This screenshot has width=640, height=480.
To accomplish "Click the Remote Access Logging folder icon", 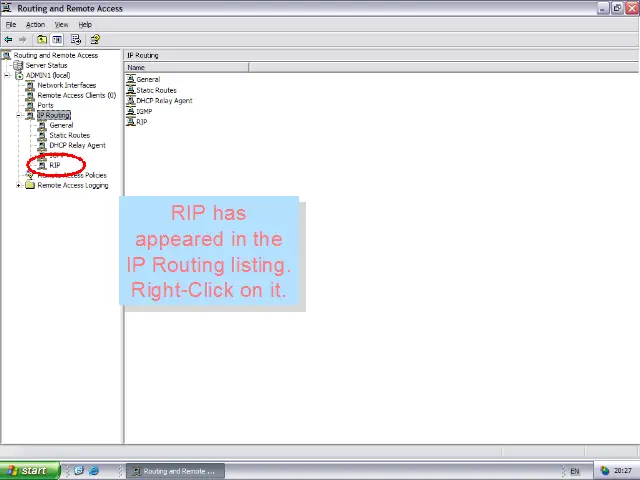I will [30, 185].
